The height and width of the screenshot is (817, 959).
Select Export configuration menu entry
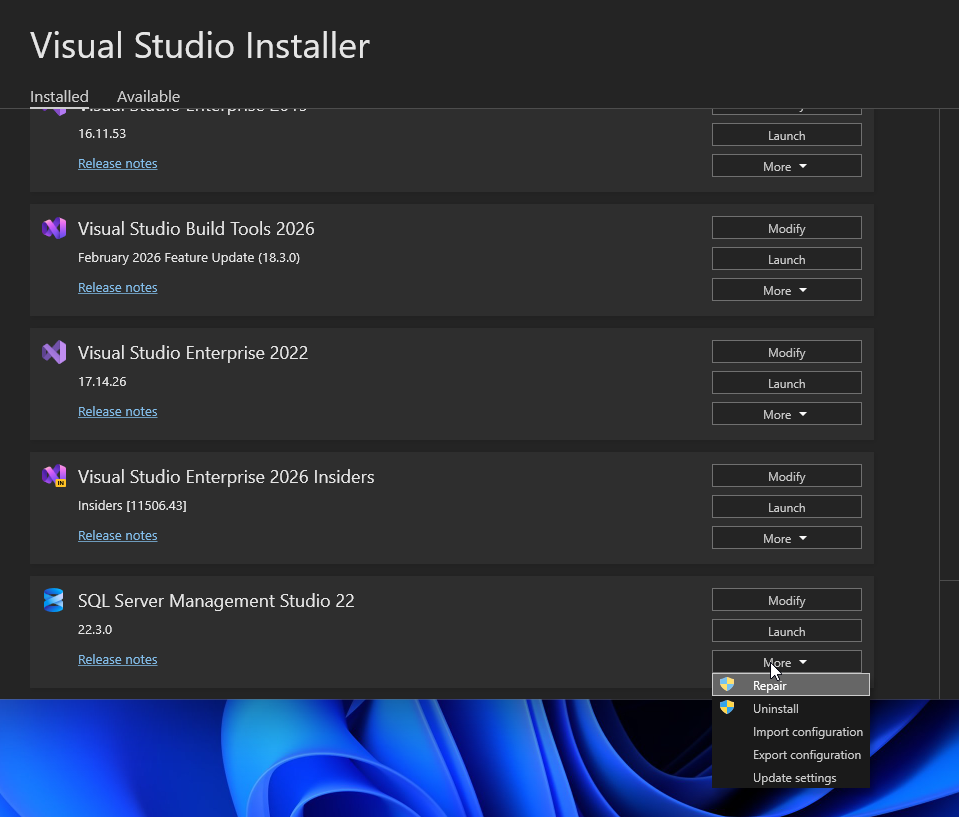[x=791, y=755]
